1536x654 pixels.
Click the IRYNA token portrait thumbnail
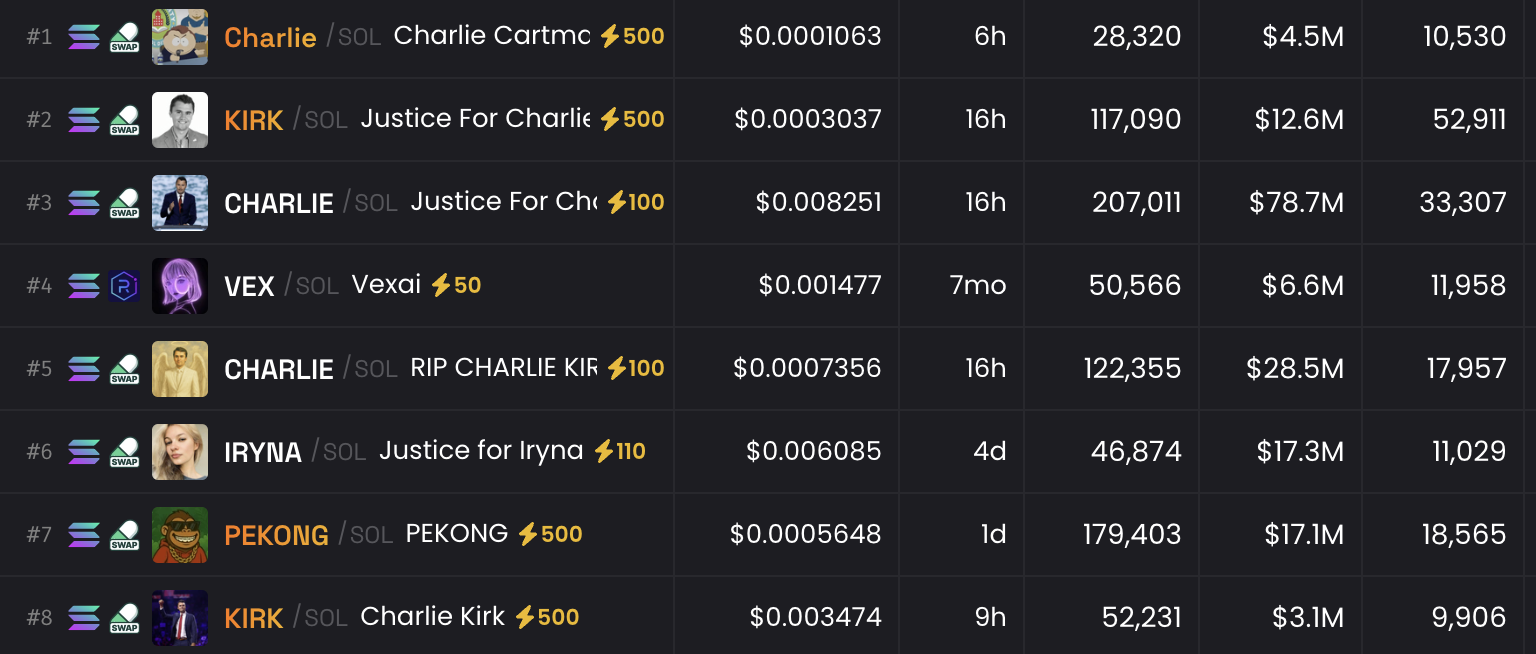180,452
